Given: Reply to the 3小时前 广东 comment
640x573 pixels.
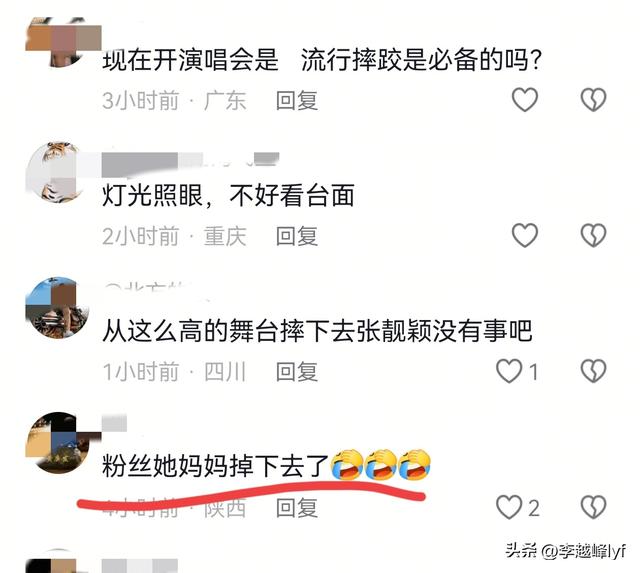Looking at the screenshot, I should tap(297, 100).
